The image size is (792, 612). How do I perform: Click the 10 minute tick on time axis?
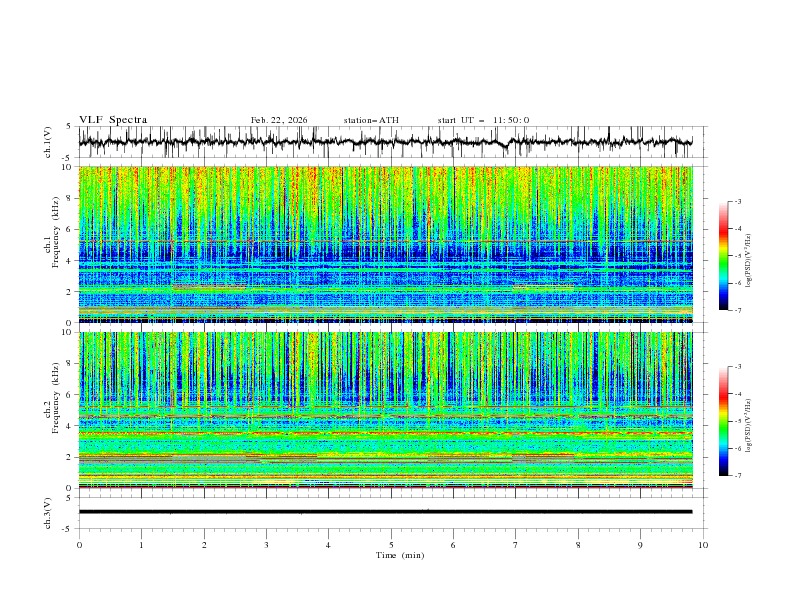click(x=703, y=545)
